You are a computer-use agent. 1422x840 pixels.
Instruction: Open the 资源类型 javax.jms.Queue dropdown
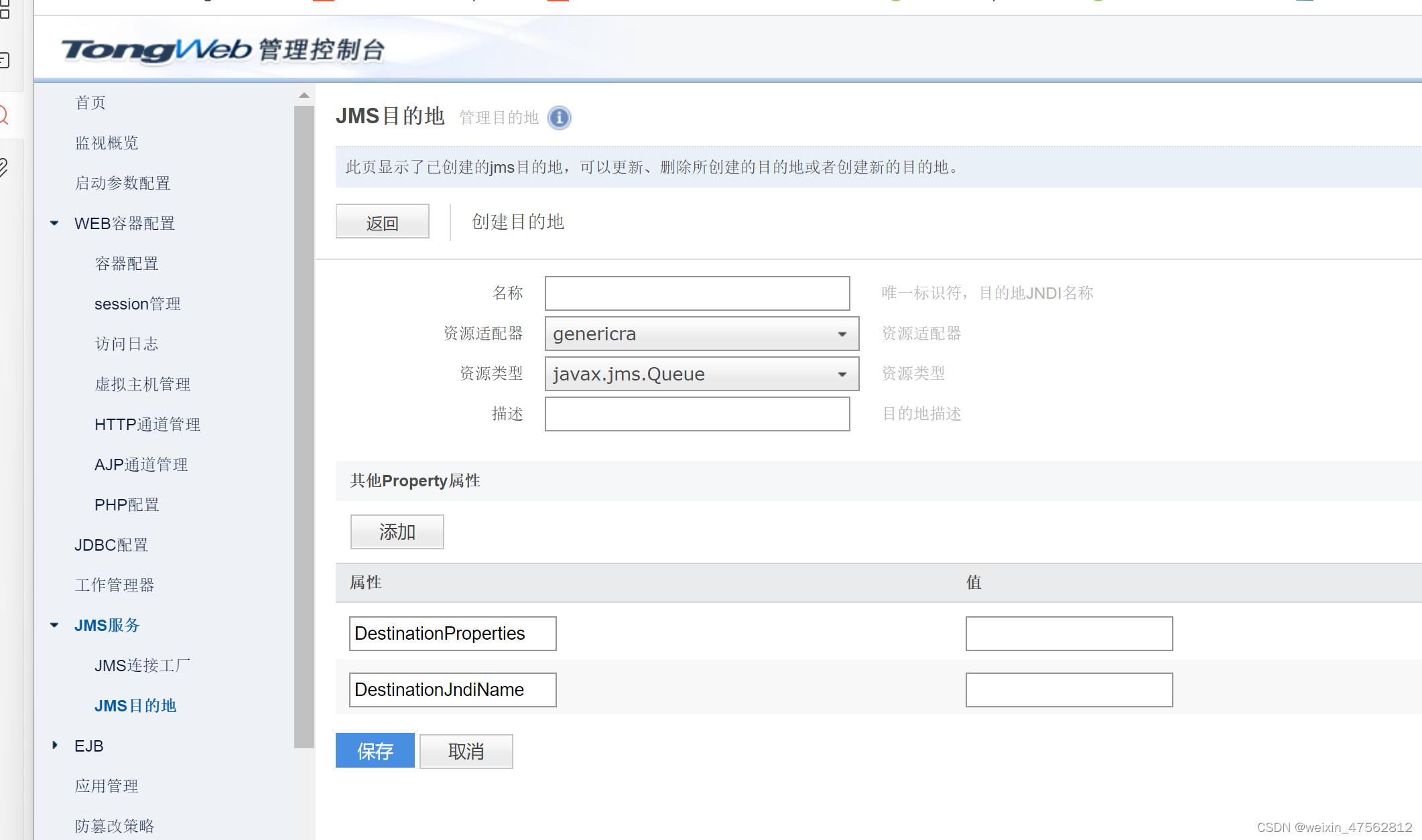[x=702, y=374]
